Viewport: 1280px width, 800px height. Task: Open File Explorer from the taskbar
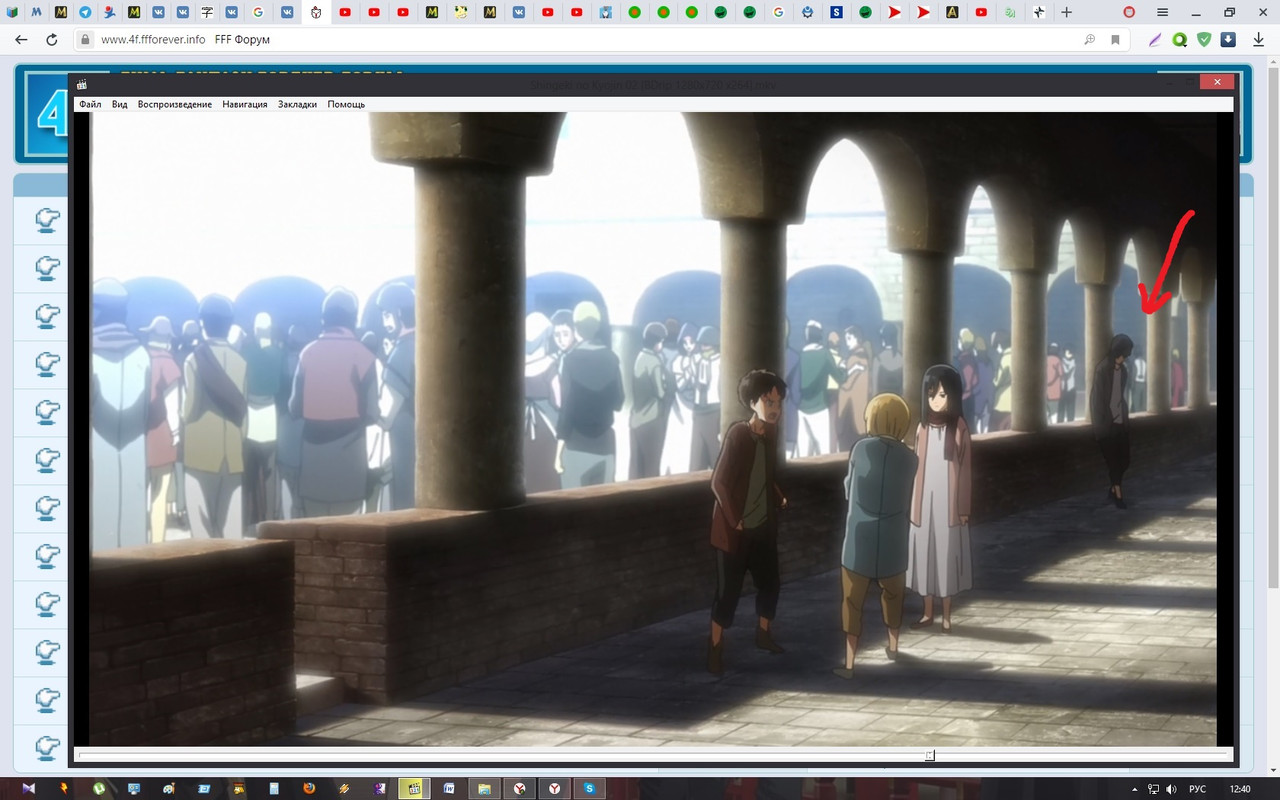[484, 788]
